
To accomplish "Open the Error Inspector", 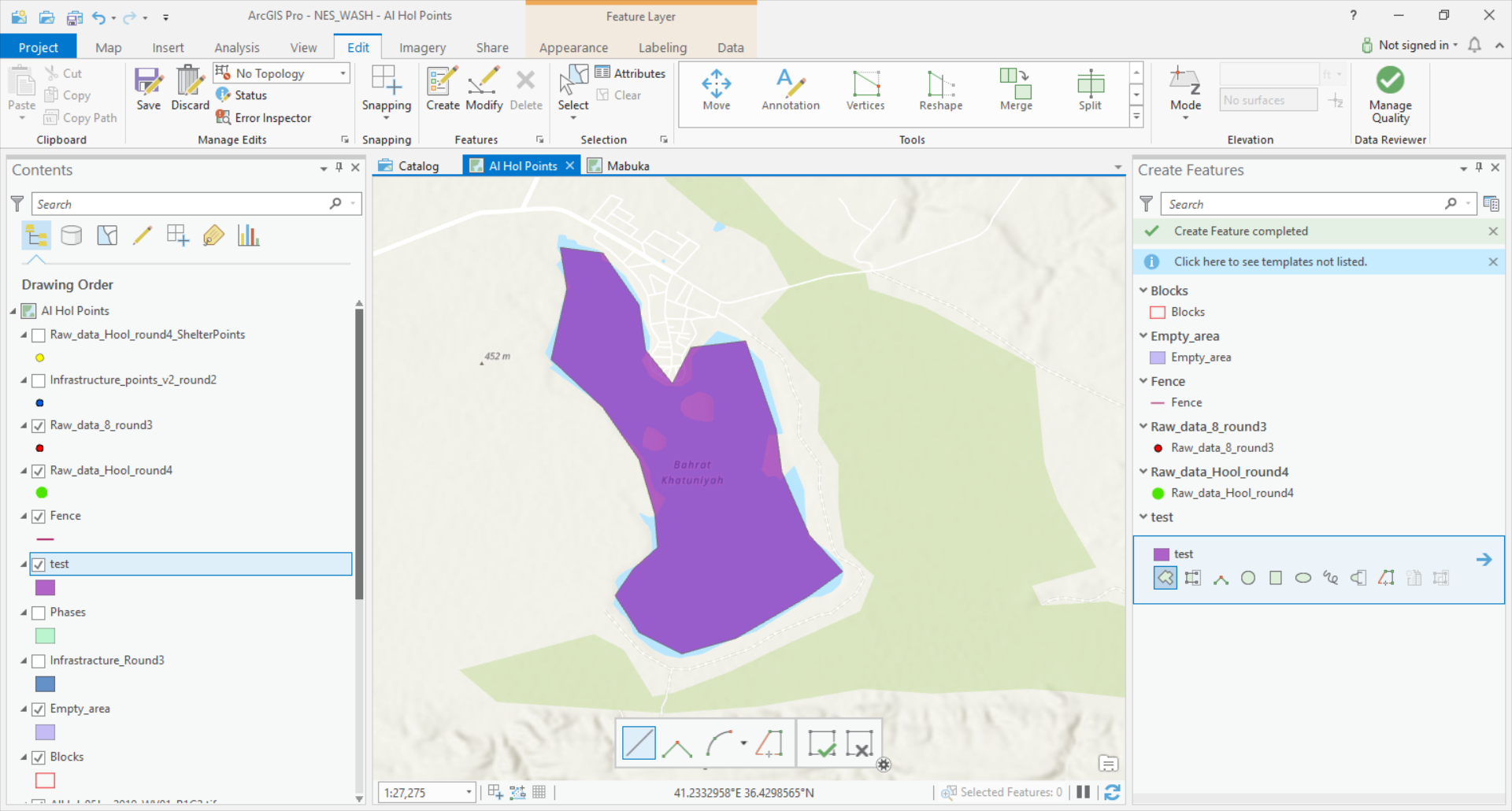I will point(264,117).
